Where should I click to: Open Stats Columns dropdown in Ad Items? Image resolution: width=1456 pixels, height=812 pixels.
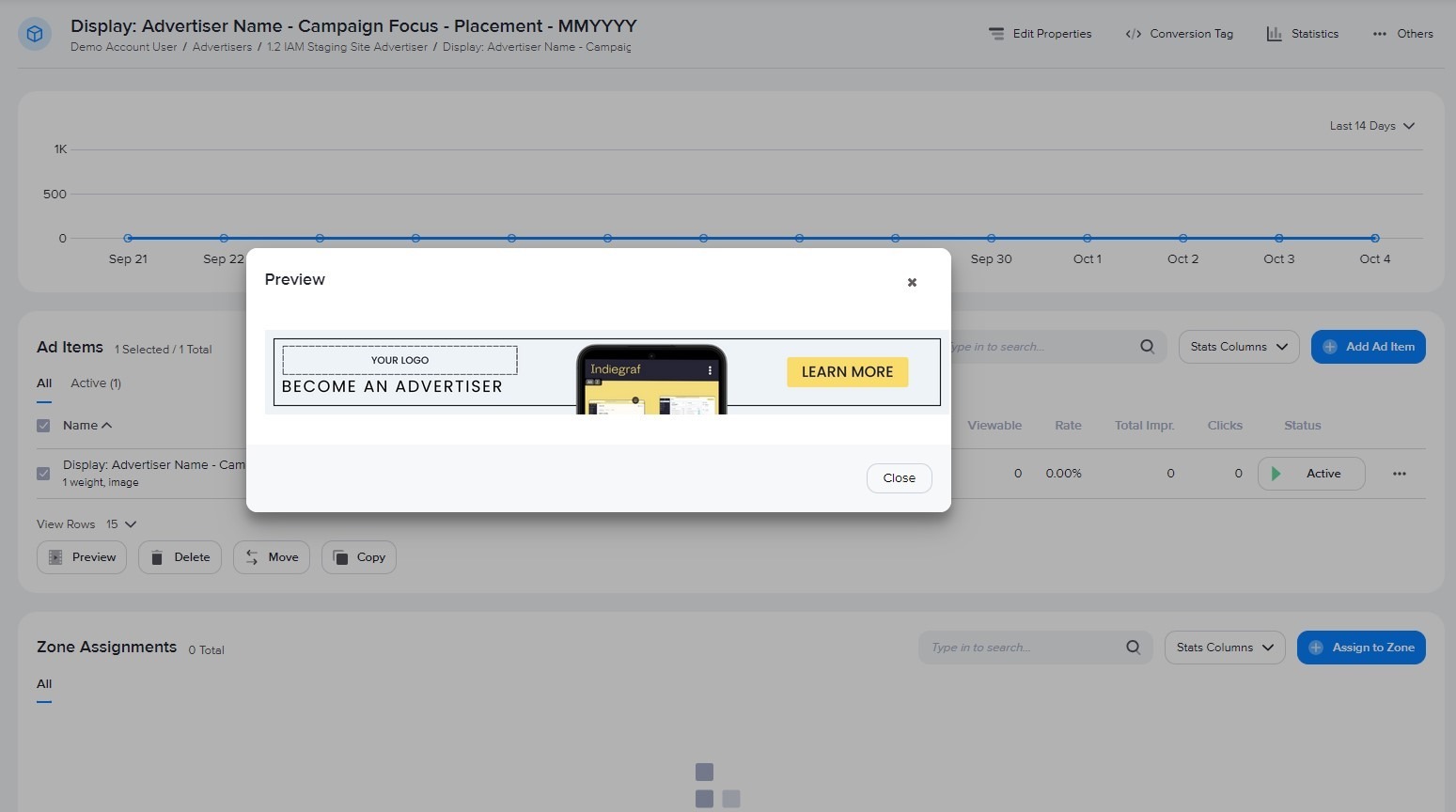point(1238,347)
